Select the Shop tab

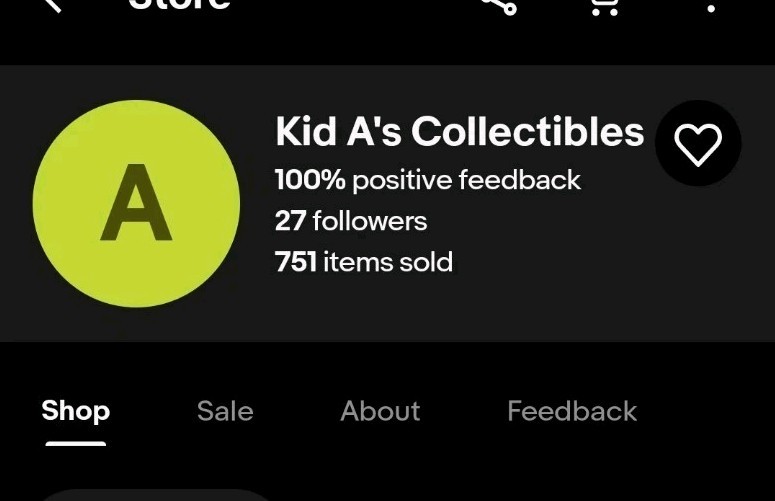click(x=75, y=411)
